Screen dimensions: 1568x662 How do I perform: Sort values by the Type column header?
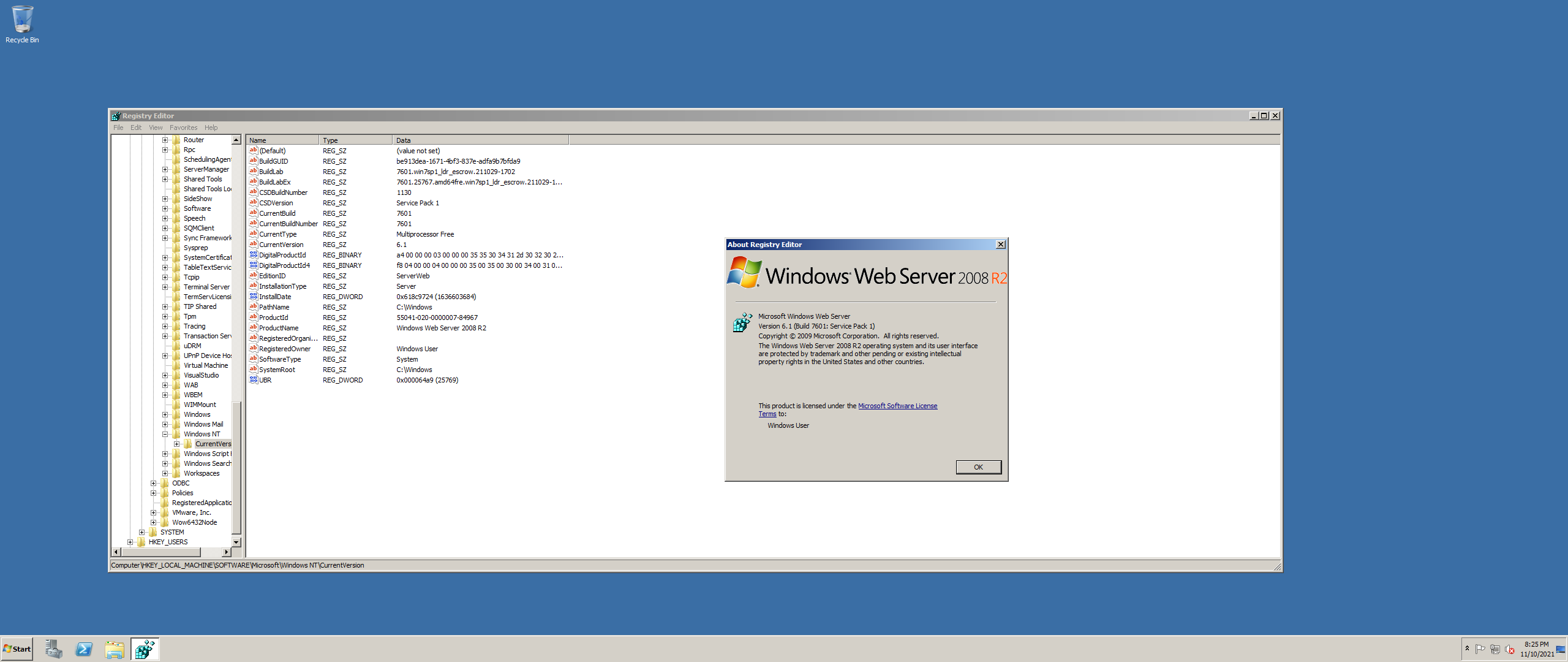355,140
